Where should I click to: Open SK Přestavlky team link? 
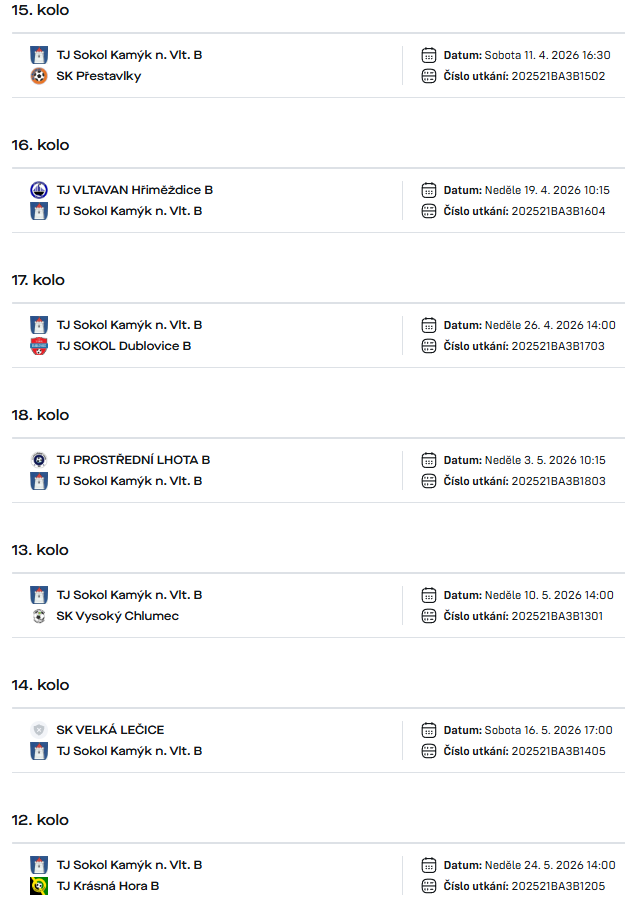[x=99, y=76]
